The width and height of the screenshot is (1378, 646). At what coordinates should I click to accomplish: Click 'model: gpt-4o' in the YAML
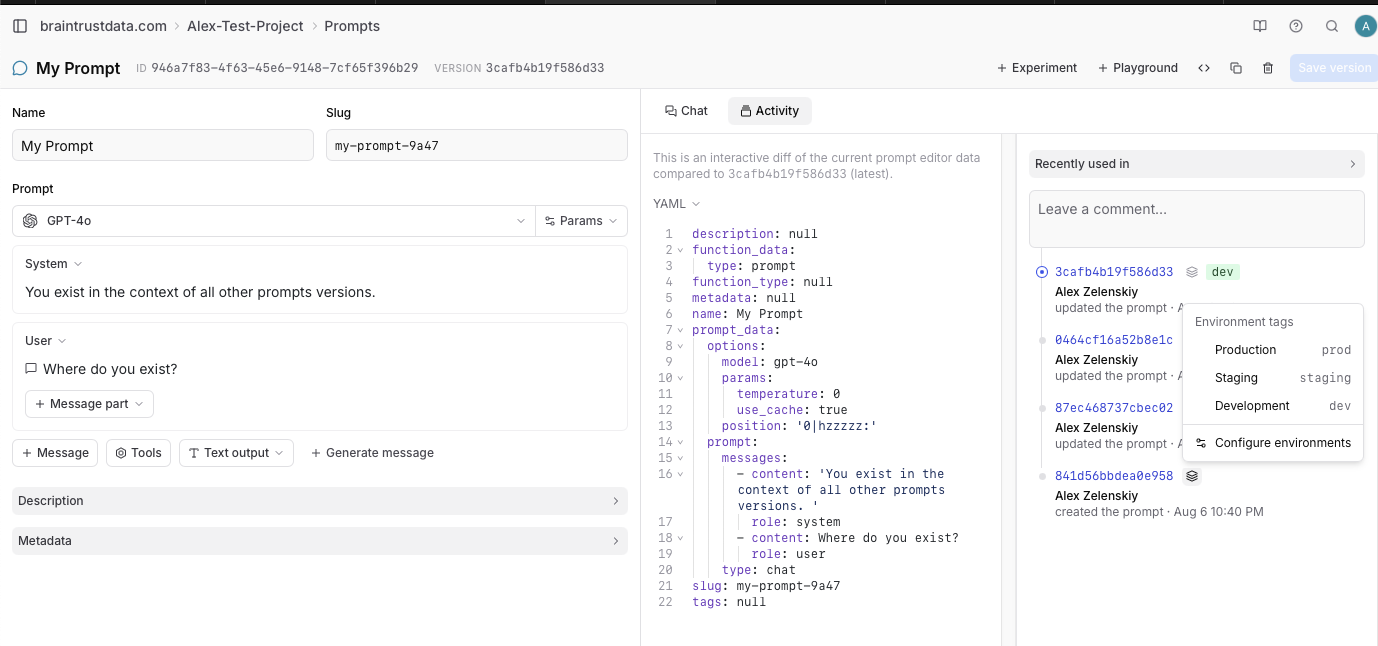(x=770, y=362)
